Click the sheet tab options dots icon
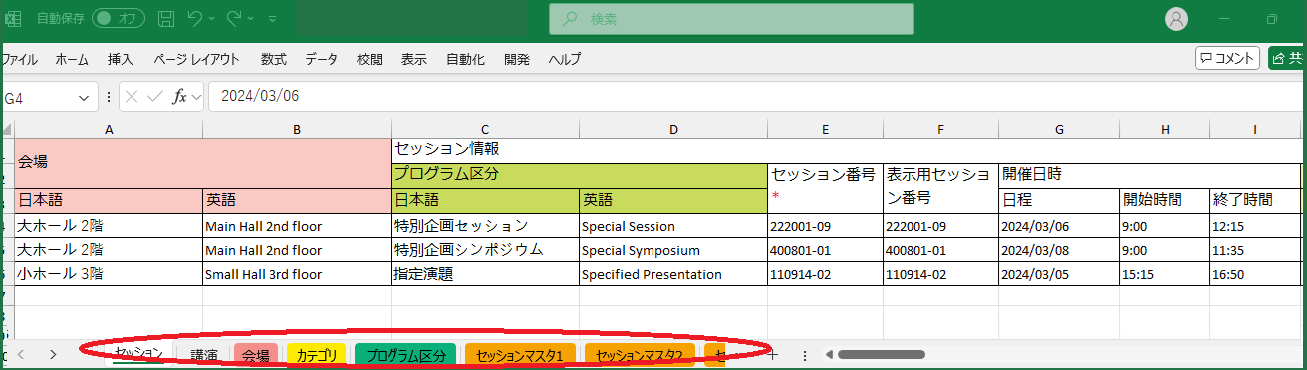 coord(805,355)
